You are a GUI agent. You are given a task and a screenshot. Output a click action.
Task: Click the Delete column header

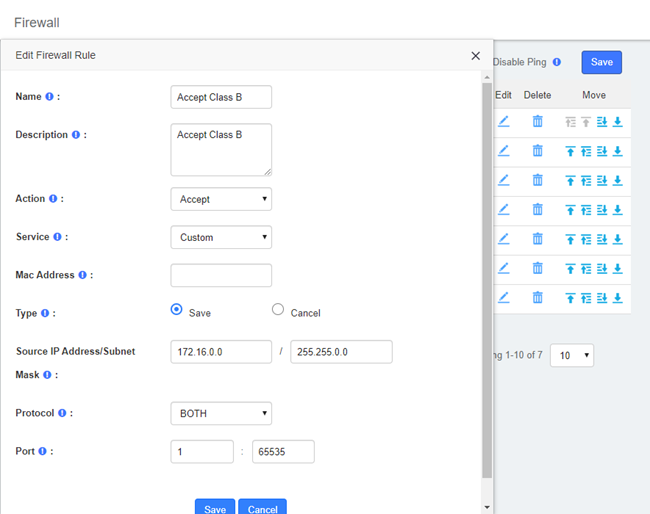[537, 95]
